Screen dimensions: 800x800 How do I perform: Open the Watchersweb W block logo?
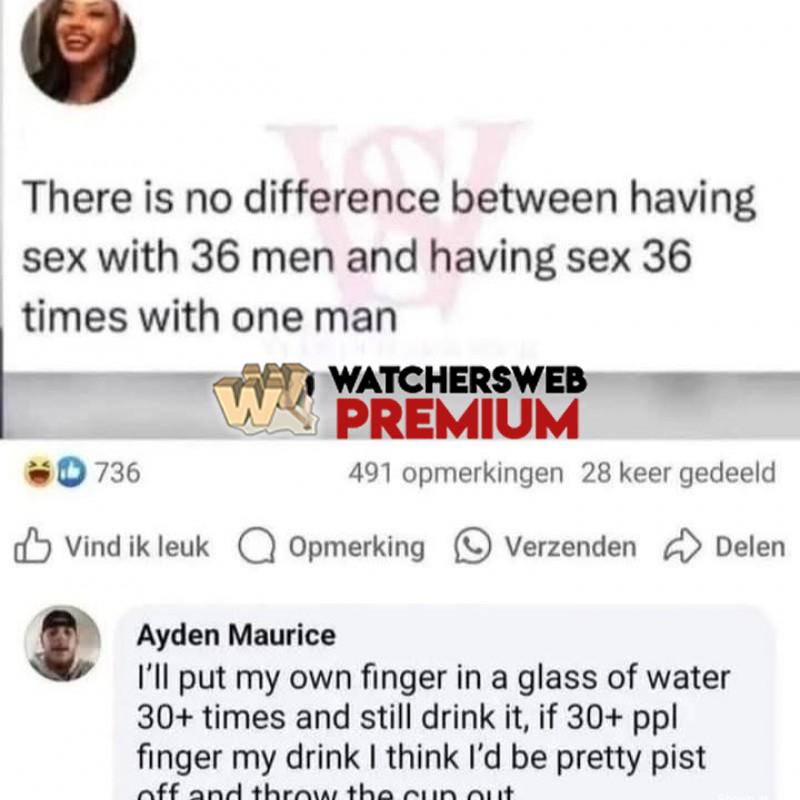click(265, 399)
